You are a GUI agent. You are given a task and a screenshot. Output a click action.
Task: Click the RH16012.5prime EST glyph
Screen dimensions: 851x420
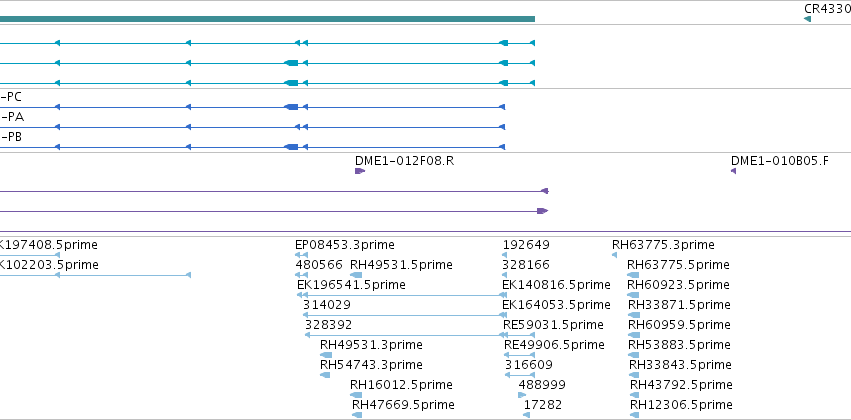pos(356,395)
